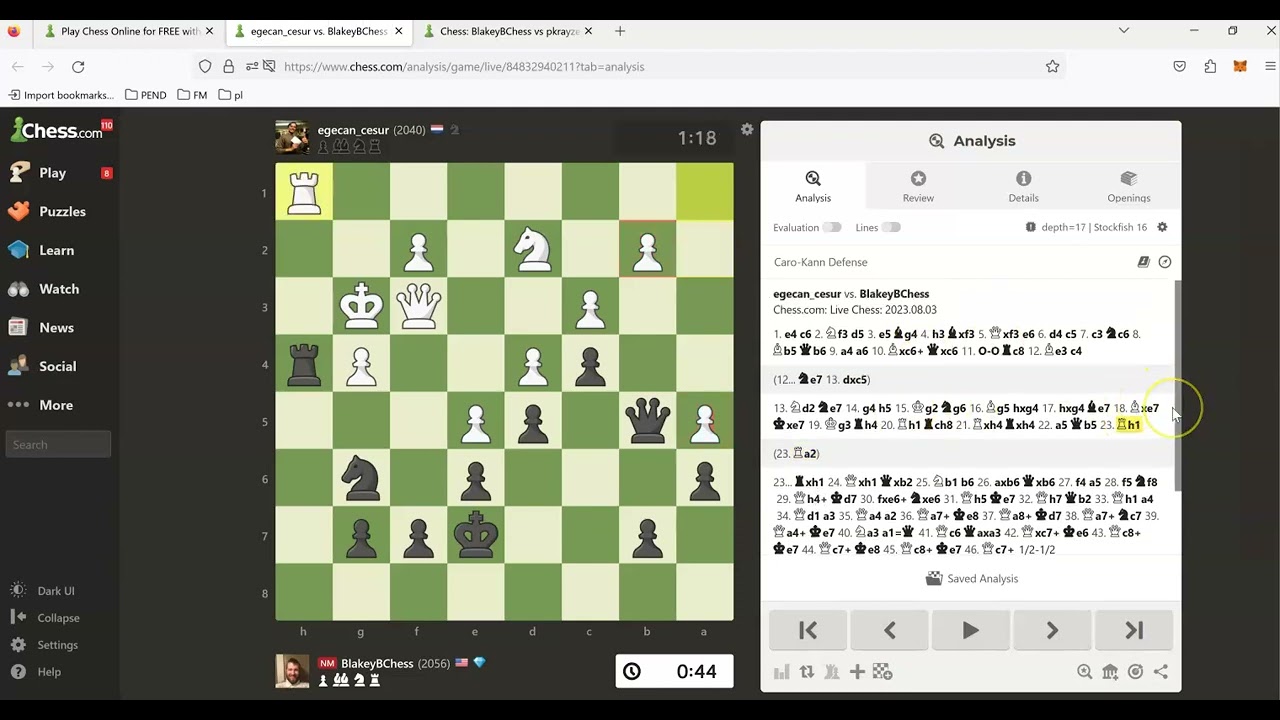Click the plus new analysis icon
This screenshot has width=1280, height=720.
857,672
